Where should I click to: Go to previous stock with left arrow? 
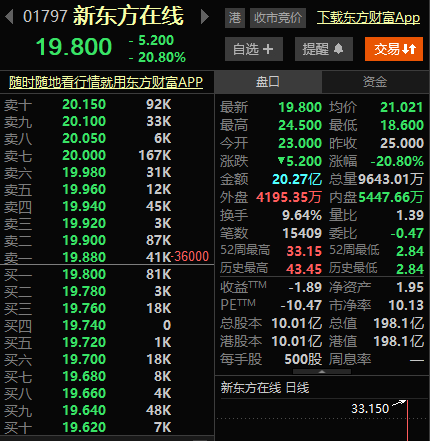(9, 16)
